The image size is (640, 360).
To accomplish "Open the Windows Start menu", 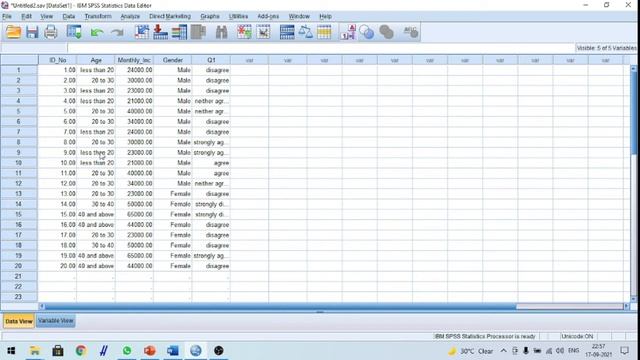I will coord(11,351).
